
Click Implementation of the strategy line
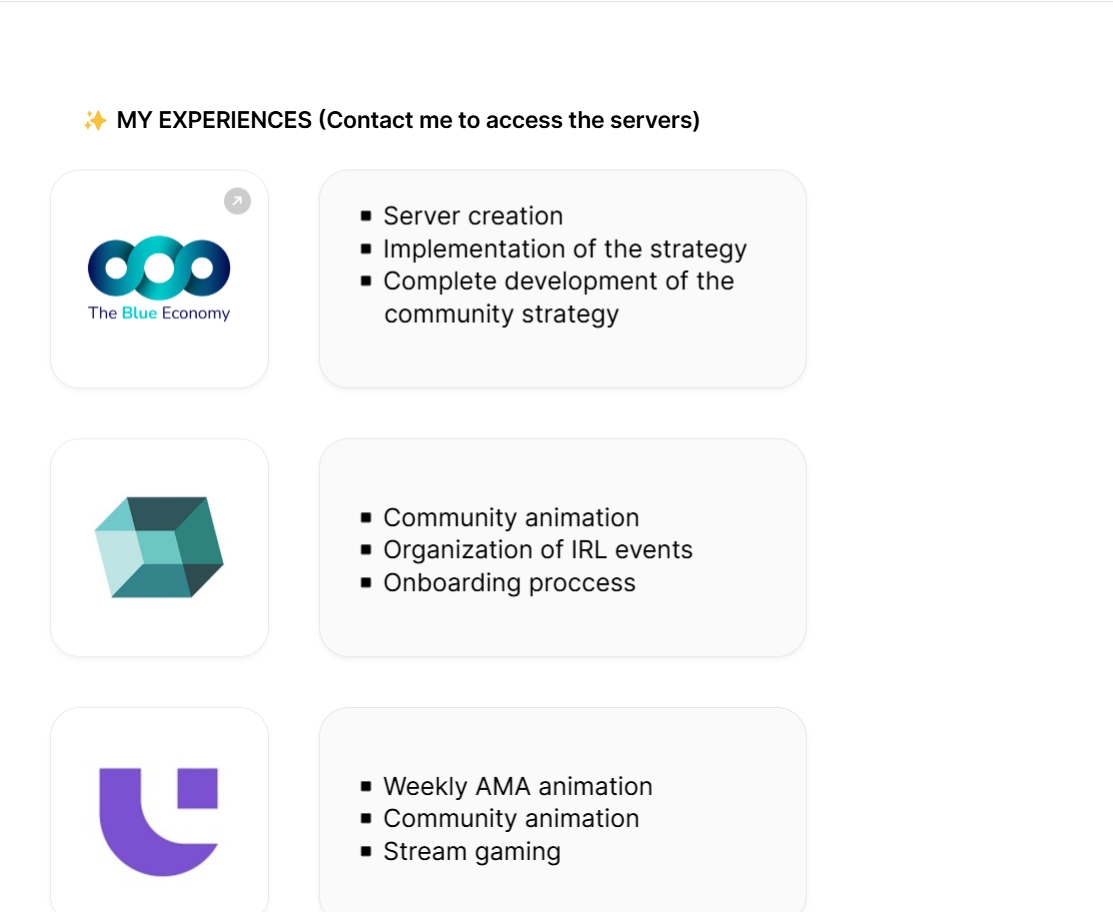pos(554,248)
